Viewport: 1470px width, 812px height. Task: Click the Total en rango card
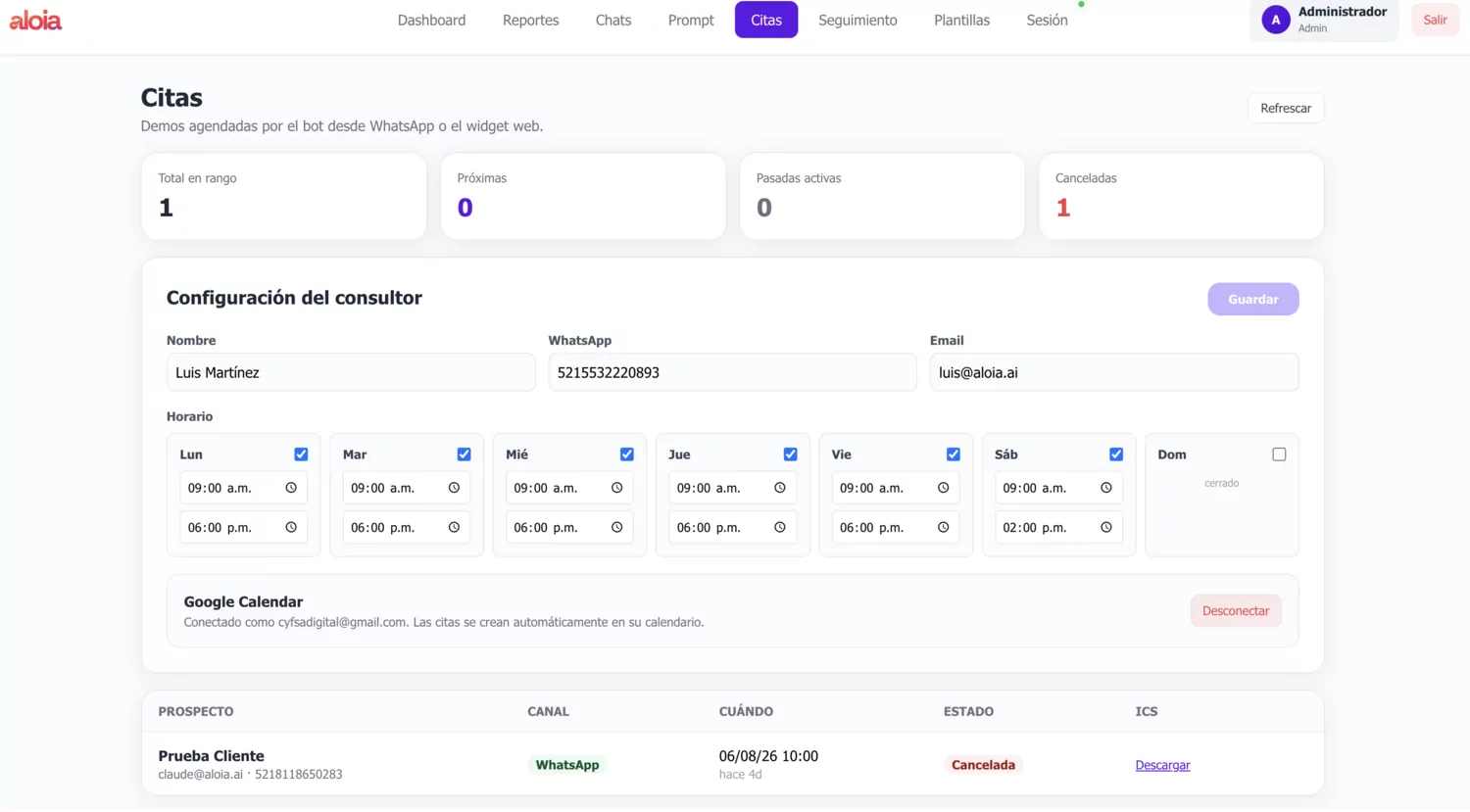(283, 196)
